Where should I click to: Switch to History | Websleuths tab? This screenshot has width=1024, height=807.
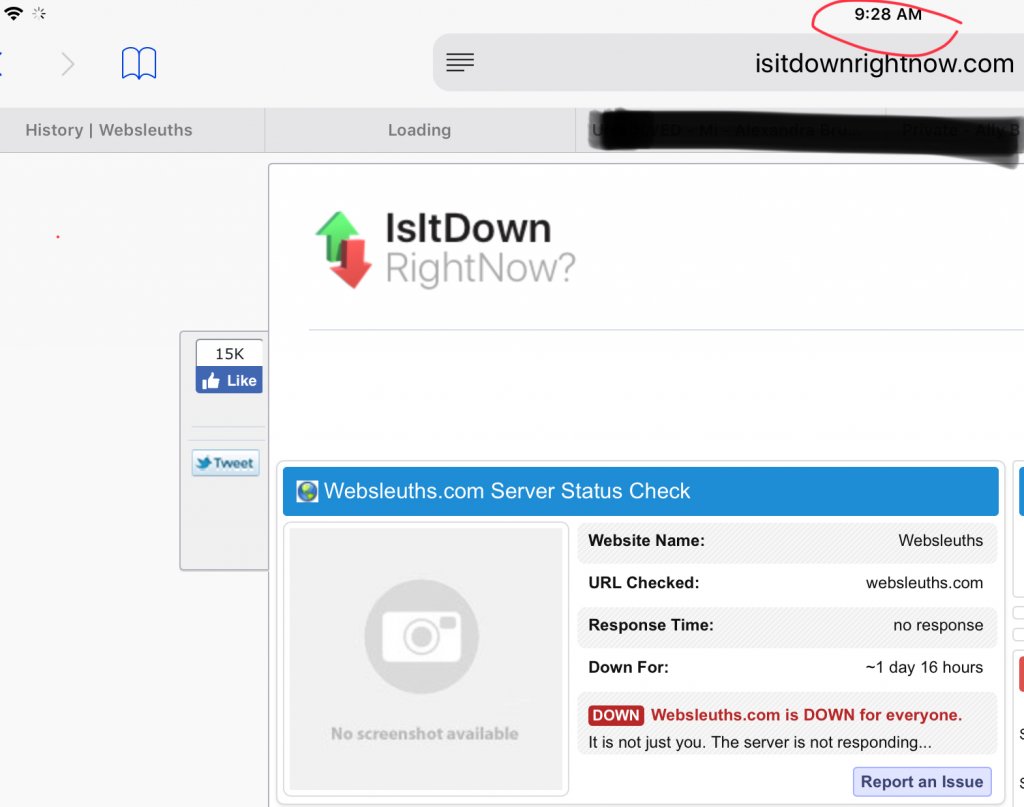(x=109, y=130)
